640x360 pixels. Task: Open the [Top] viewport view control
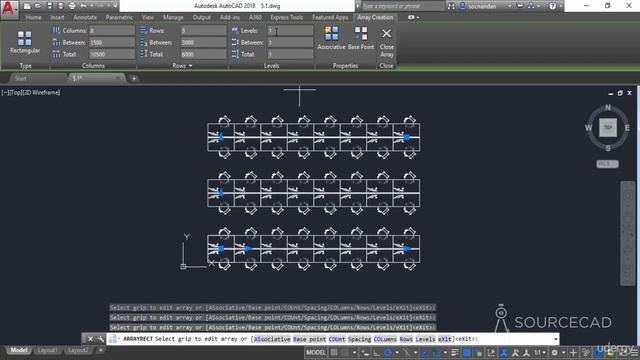pyautogui.click(x=16, y=93)
